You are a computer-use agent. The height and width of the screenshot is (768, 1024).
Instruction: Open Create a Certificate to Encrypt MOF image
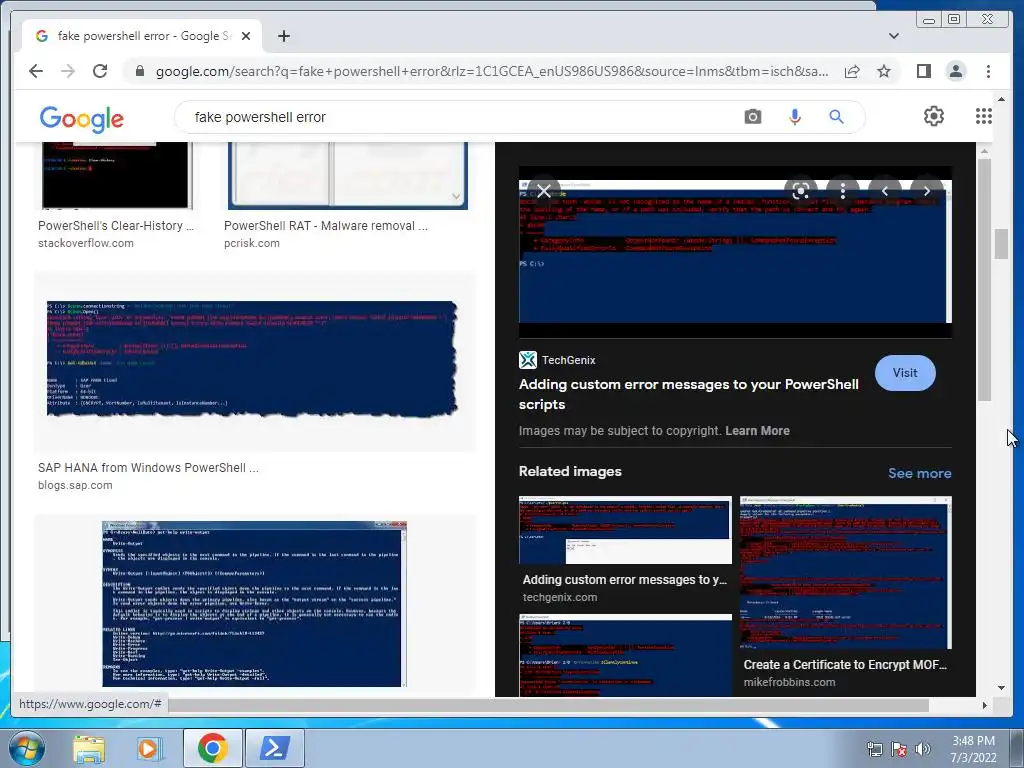point(846,573)
